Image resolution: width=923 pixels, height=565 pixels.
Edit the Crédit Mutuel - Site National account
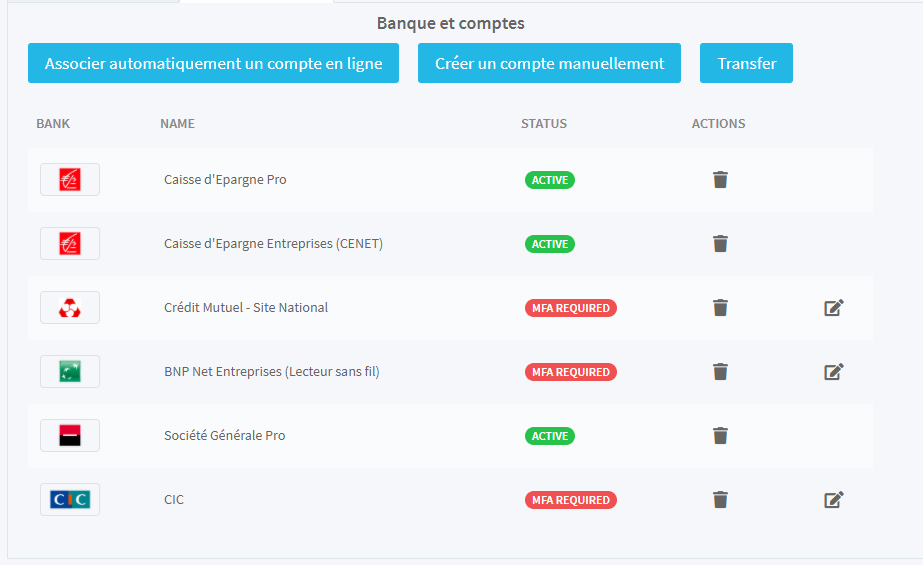[x=833, y=308]
